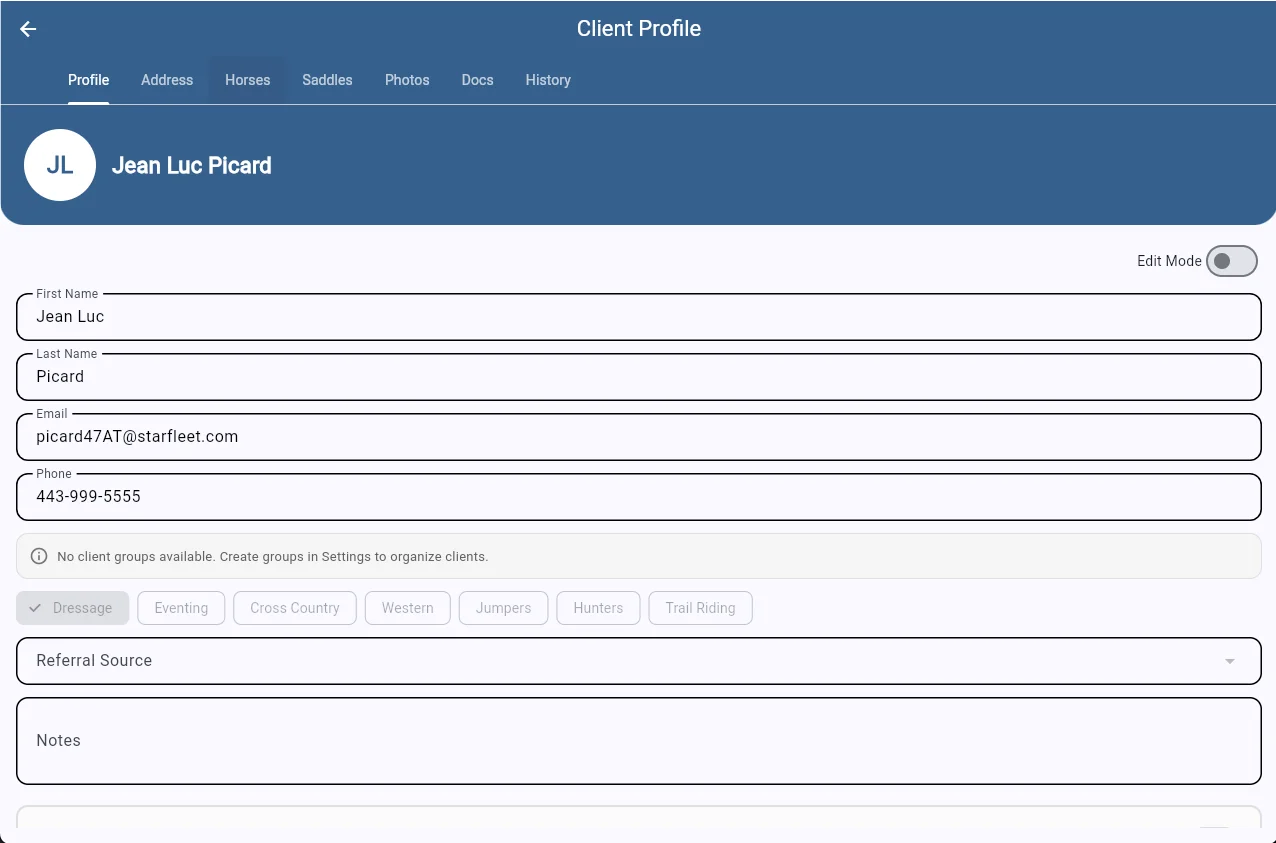Open the Photos tab
The width and height of the screenshot is (1276, 843).
[x=407, y=80]
